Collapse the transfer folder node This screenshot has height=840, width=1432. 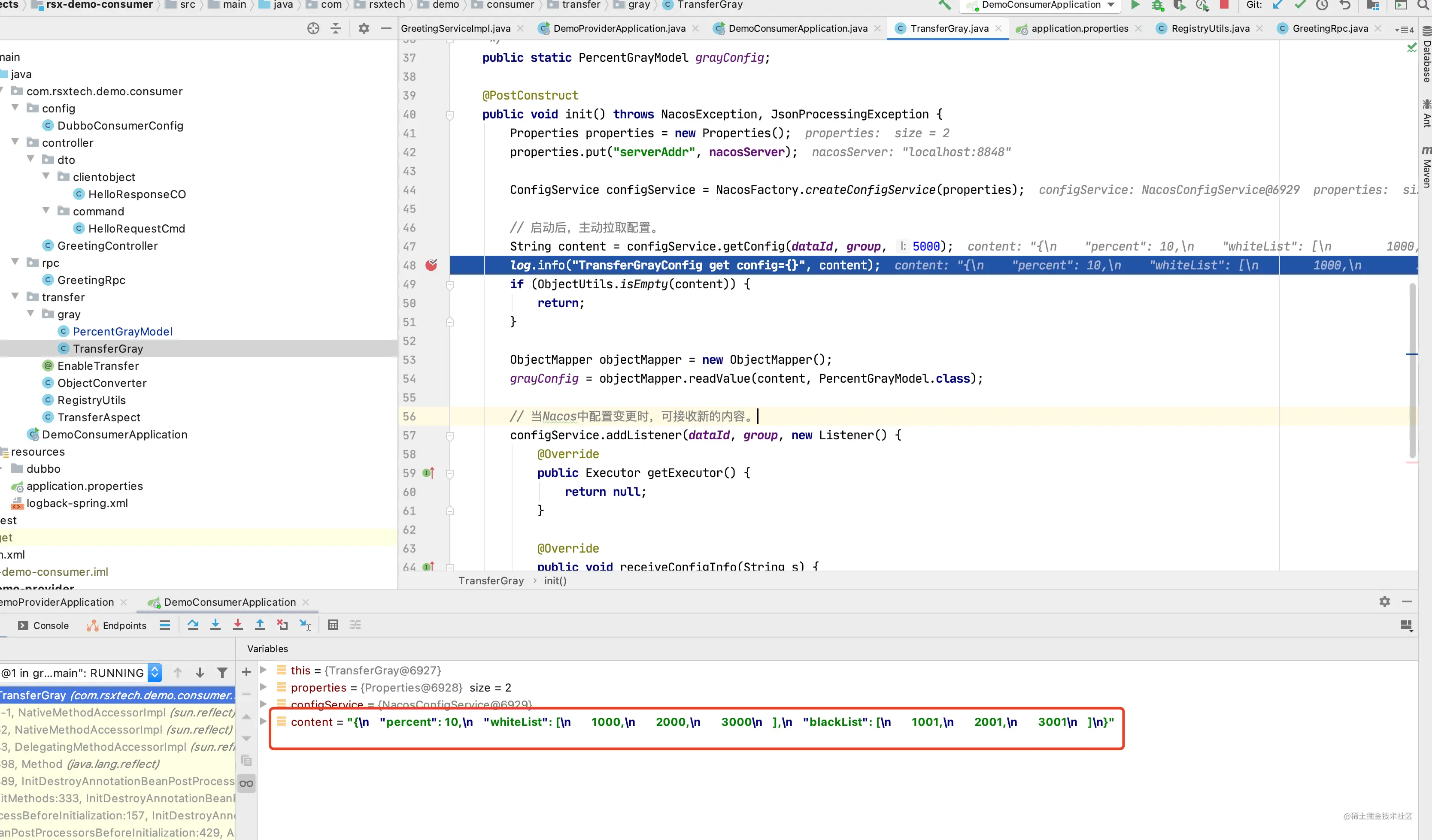pyautogui.click(x=15, y=296)
